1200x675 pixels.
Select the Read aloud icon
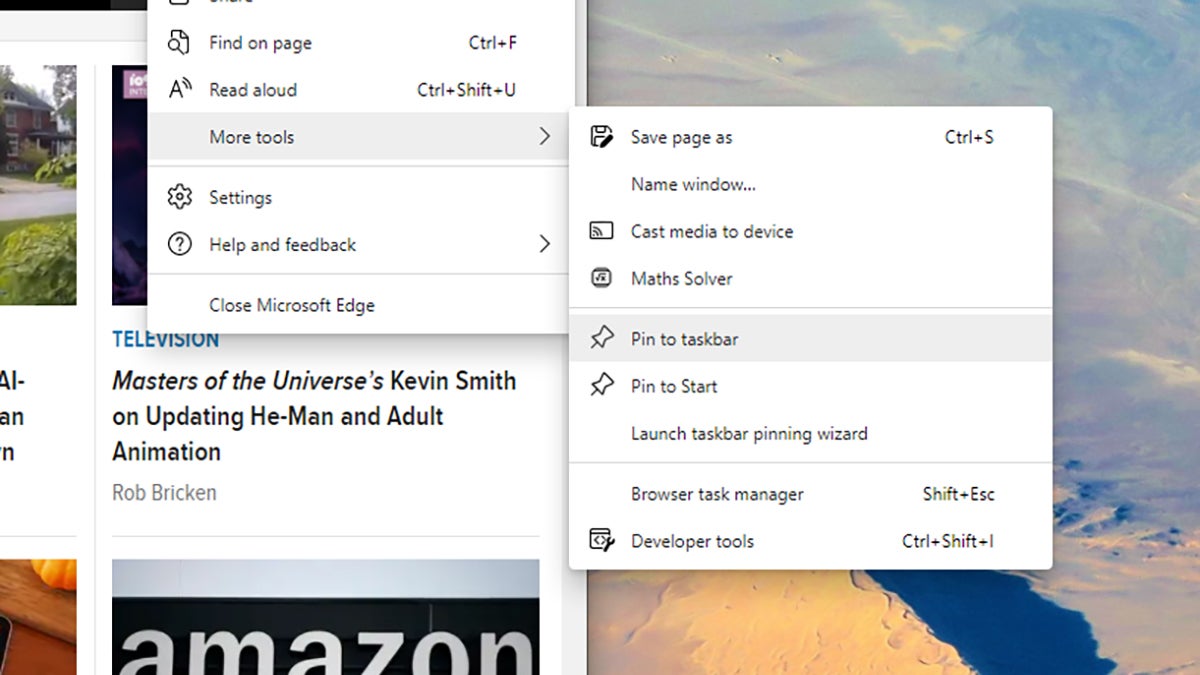180,90
